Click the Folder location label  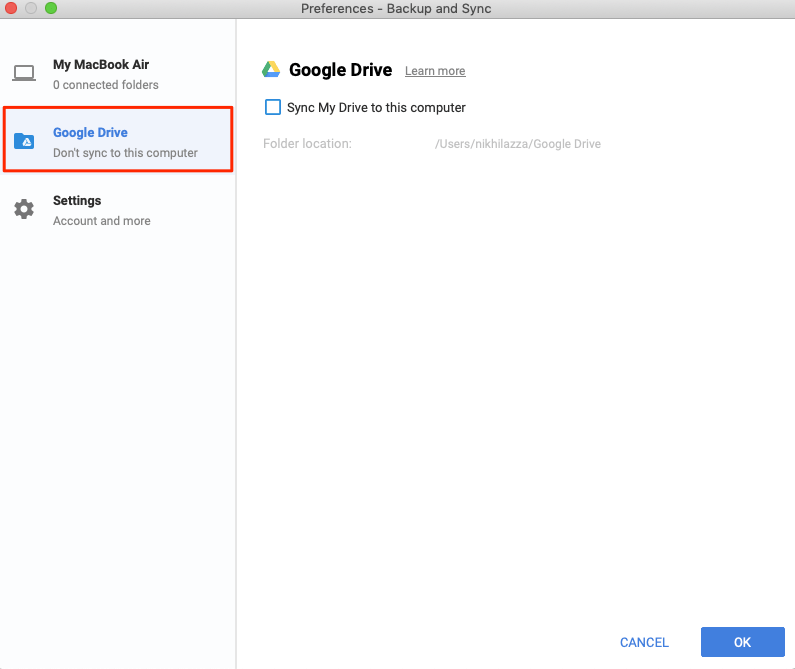307,144
